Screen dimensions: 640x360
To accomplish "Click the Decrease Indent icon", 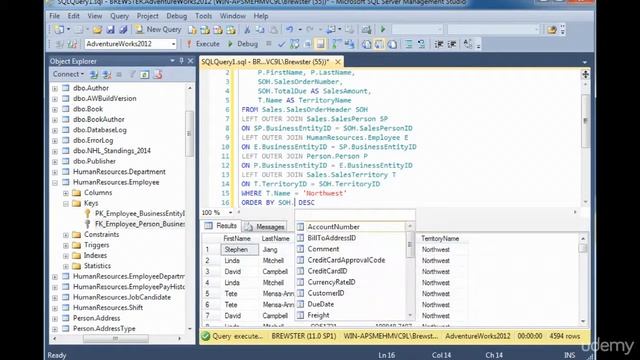I will (439, 44).
